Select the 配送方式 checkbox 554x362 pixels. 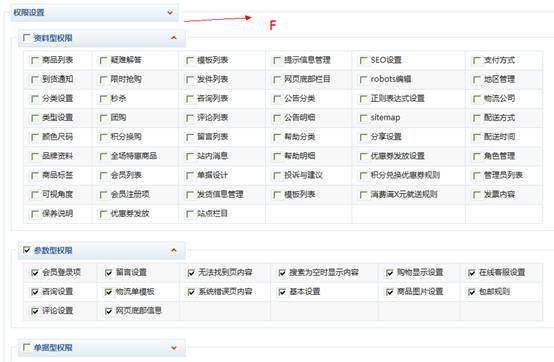(x=477, y=118)
